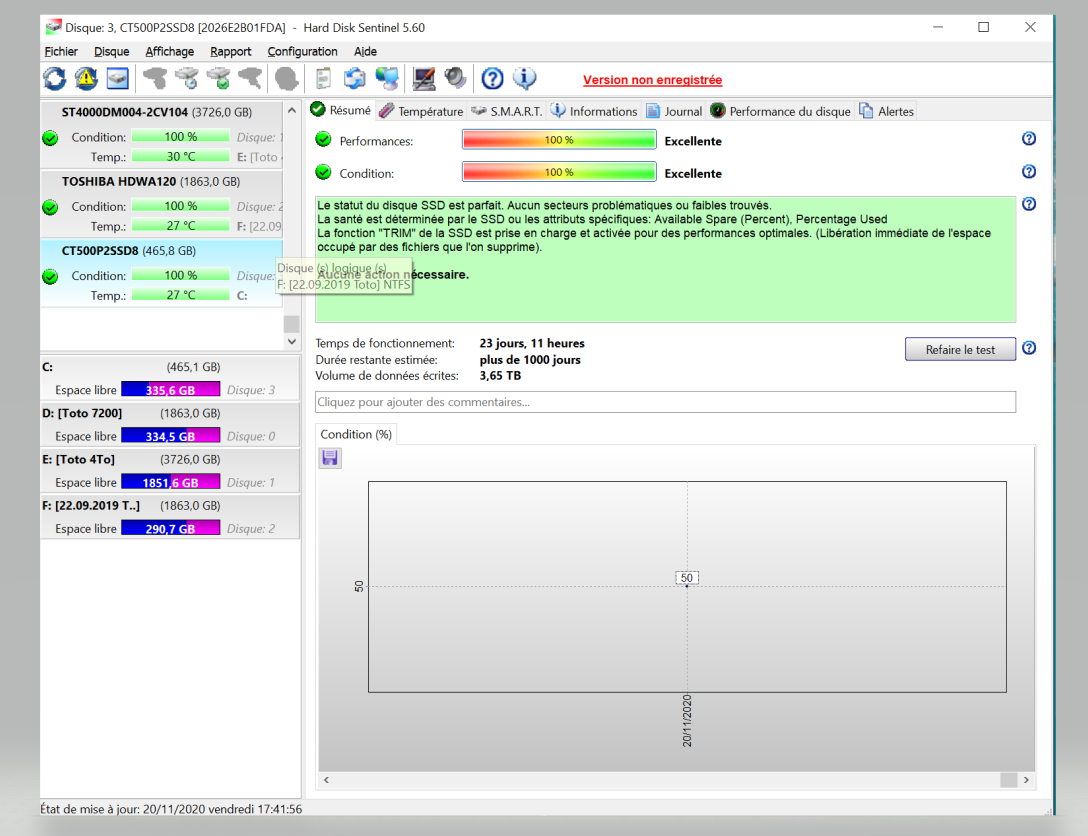
Task: Click D: free space bar 334,5 GB
Action: coord(171,436)
